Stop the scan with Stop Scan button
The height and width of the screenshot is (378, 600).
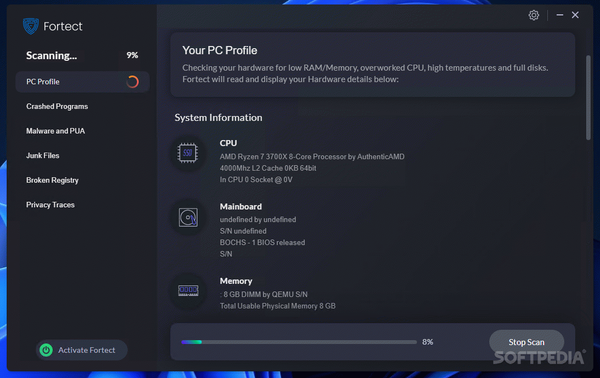526,342
